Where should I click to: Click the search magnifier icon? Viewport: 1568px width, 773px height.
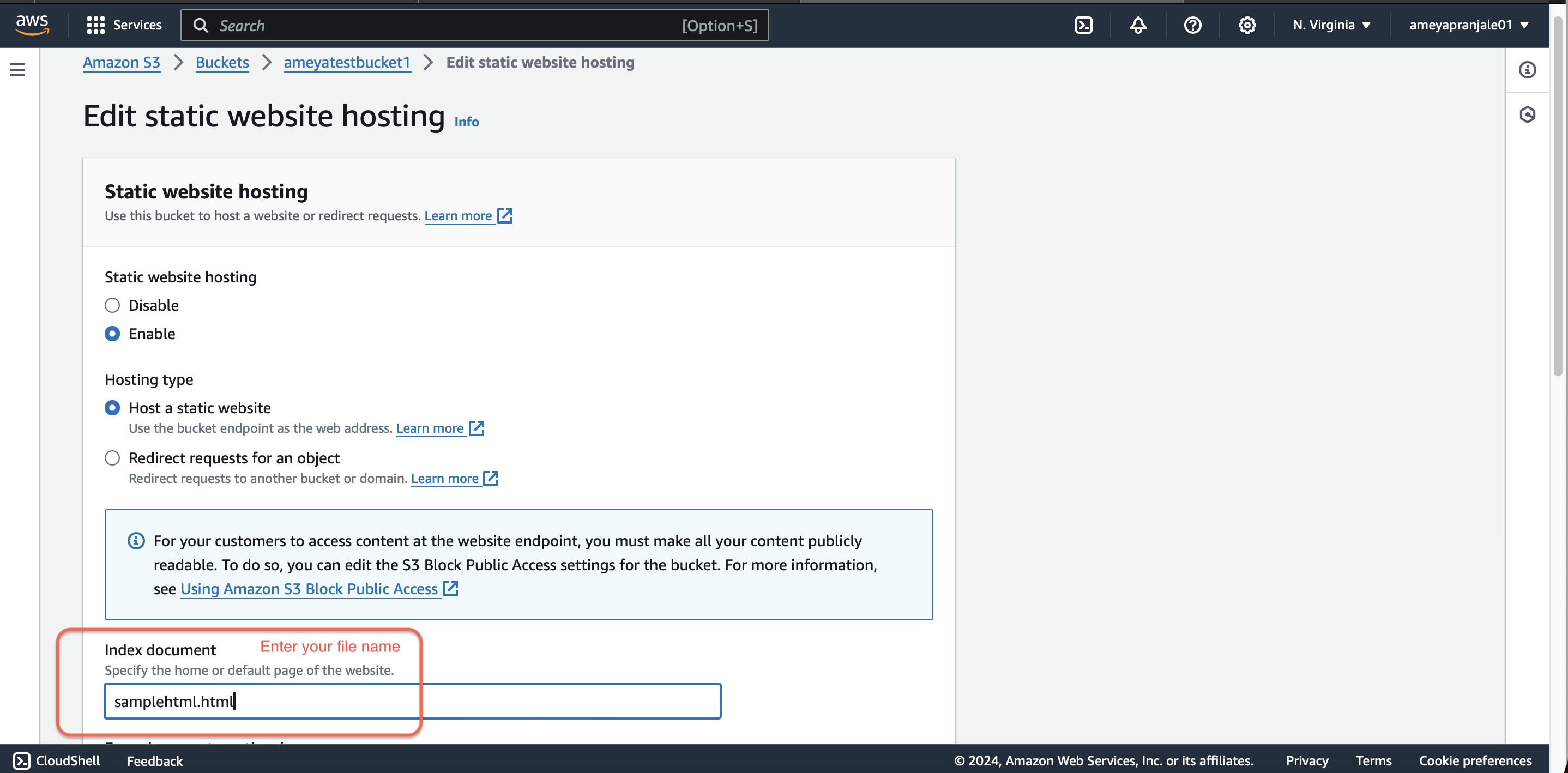[200, 25]
